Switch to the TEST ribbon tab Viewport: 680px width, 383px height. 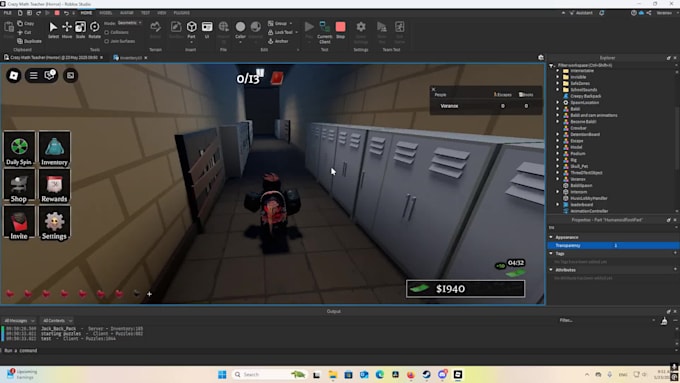click(x=145, y=13)
